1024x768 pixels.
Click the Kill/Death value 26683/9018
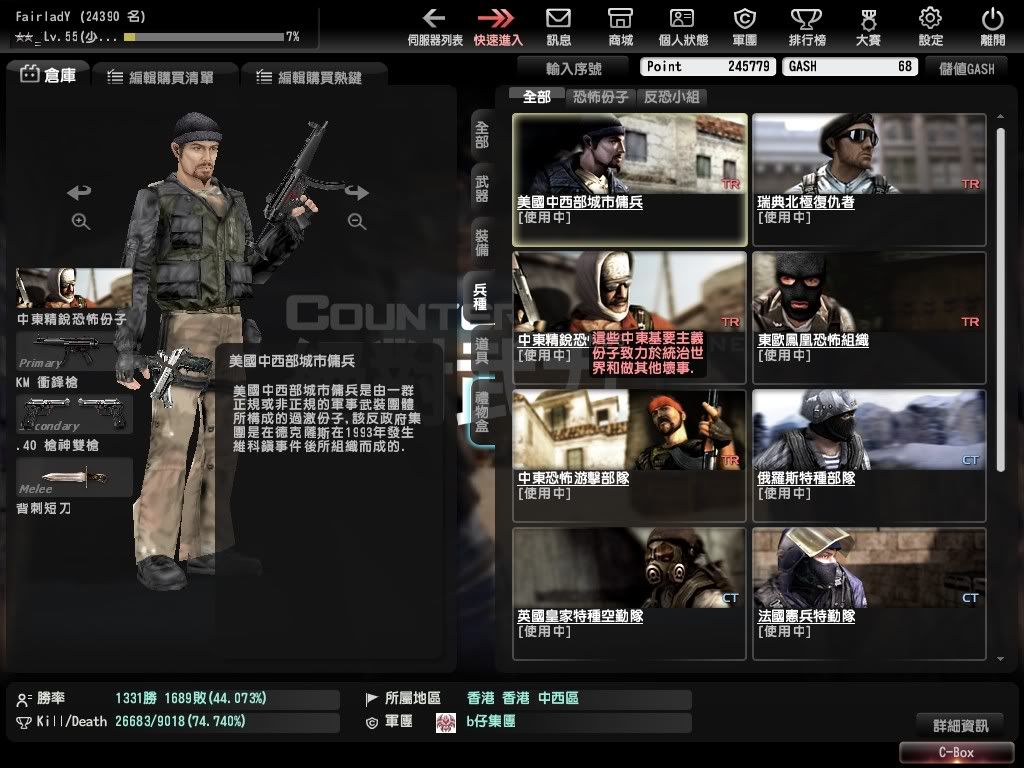pyautogui.click(x=180, y=722)
